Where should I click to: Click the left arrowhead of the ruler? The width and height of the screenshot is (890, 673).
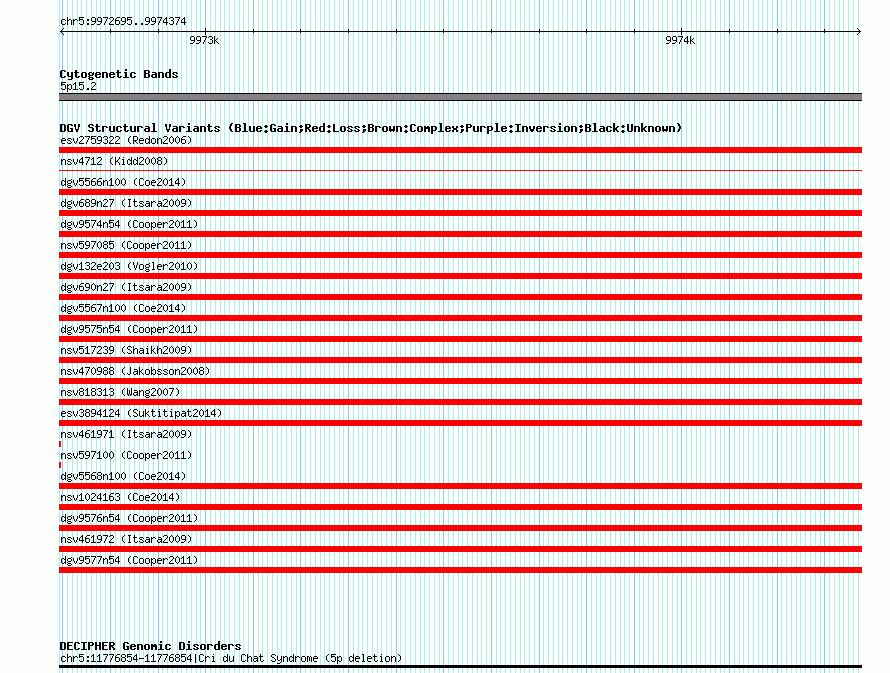[x=62, y=32]
